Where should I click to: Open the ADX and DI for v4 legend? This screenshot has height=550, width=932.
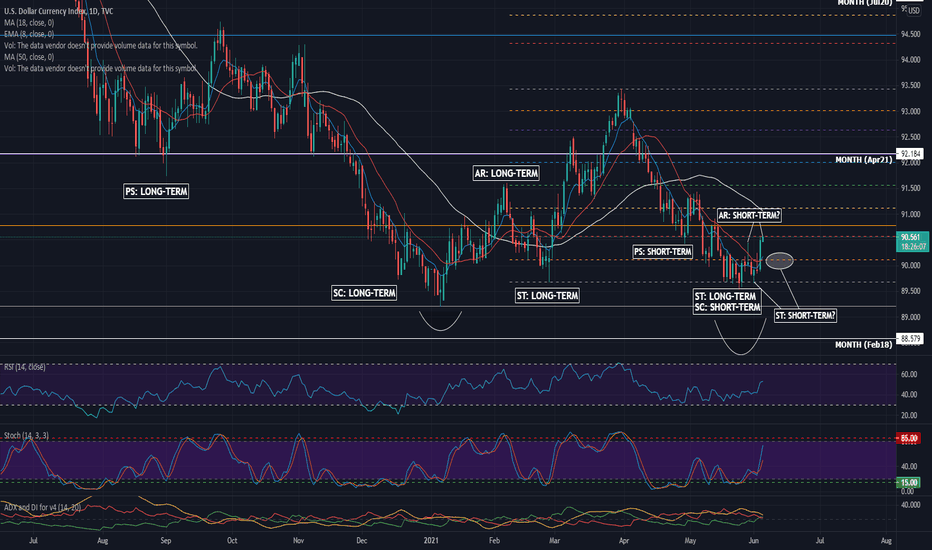coord(42,507)
